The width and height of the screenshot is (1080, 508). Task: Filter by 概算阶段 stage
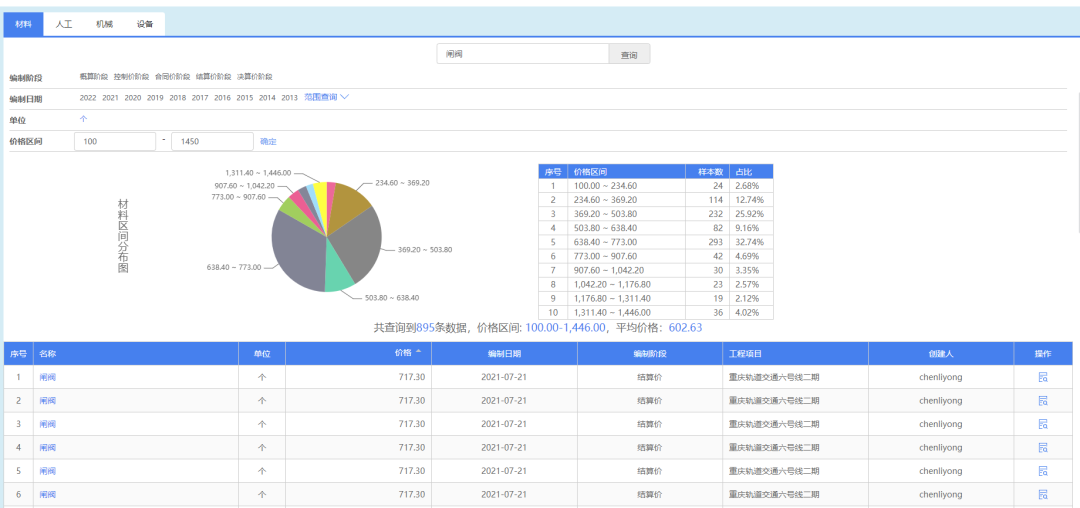click(x=93, y=76)
